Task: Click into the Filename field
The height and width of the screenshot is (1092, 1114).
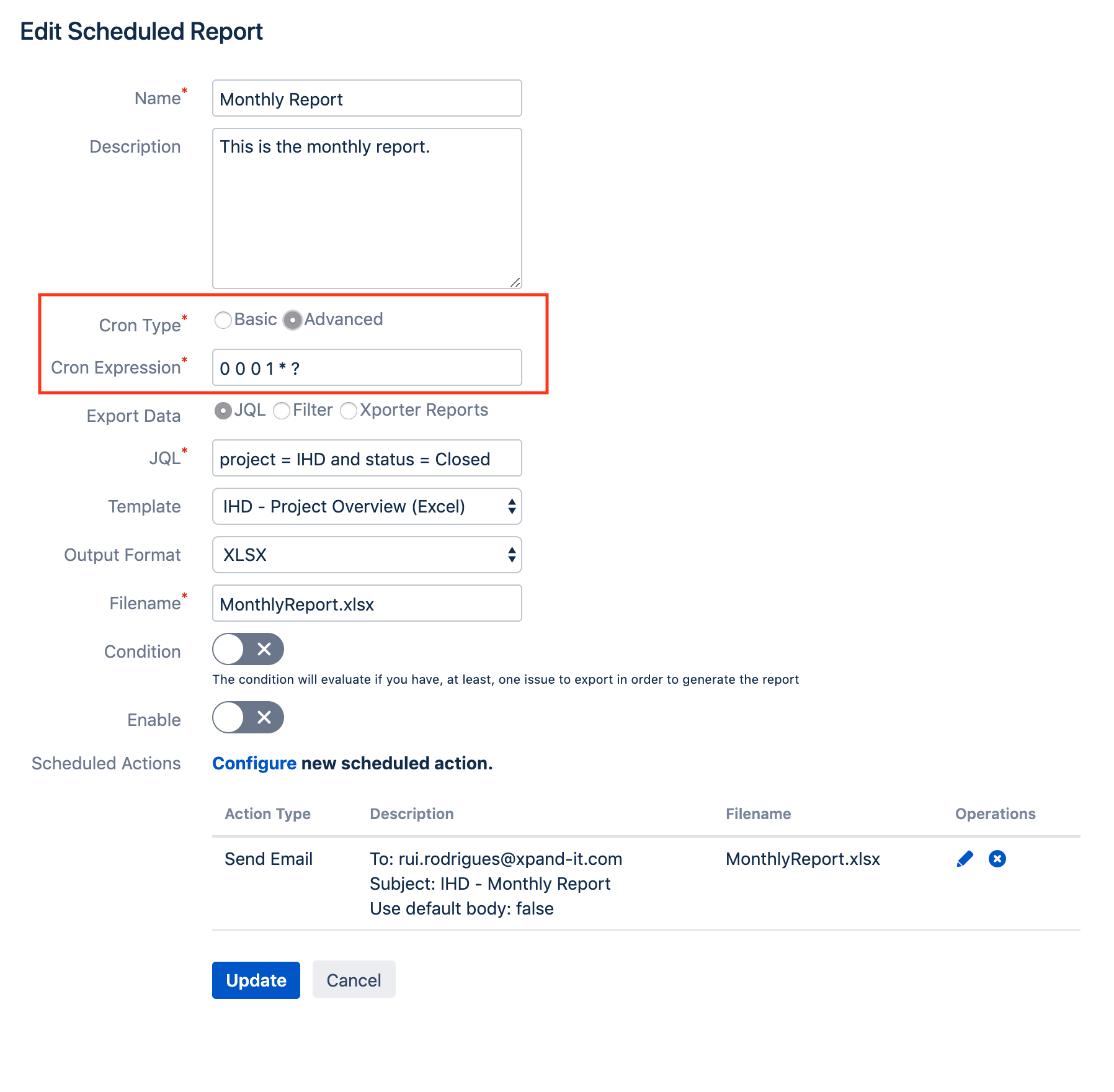Action: coord(367,604)
